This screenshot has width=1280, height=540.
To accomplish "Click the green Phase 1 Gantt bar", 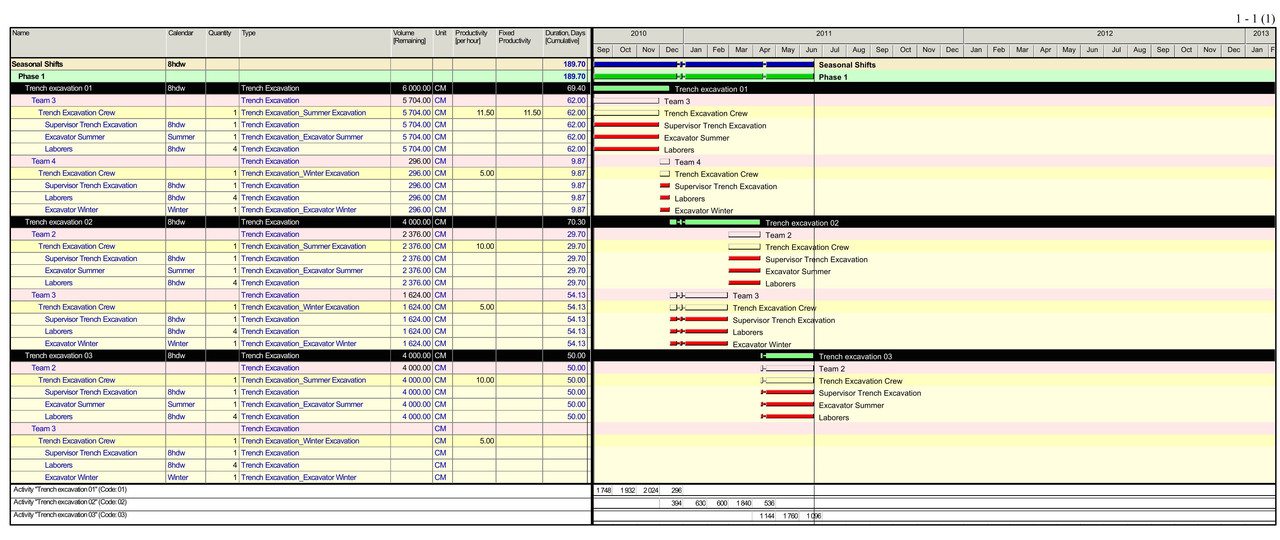I will click(x=704, y=76).
